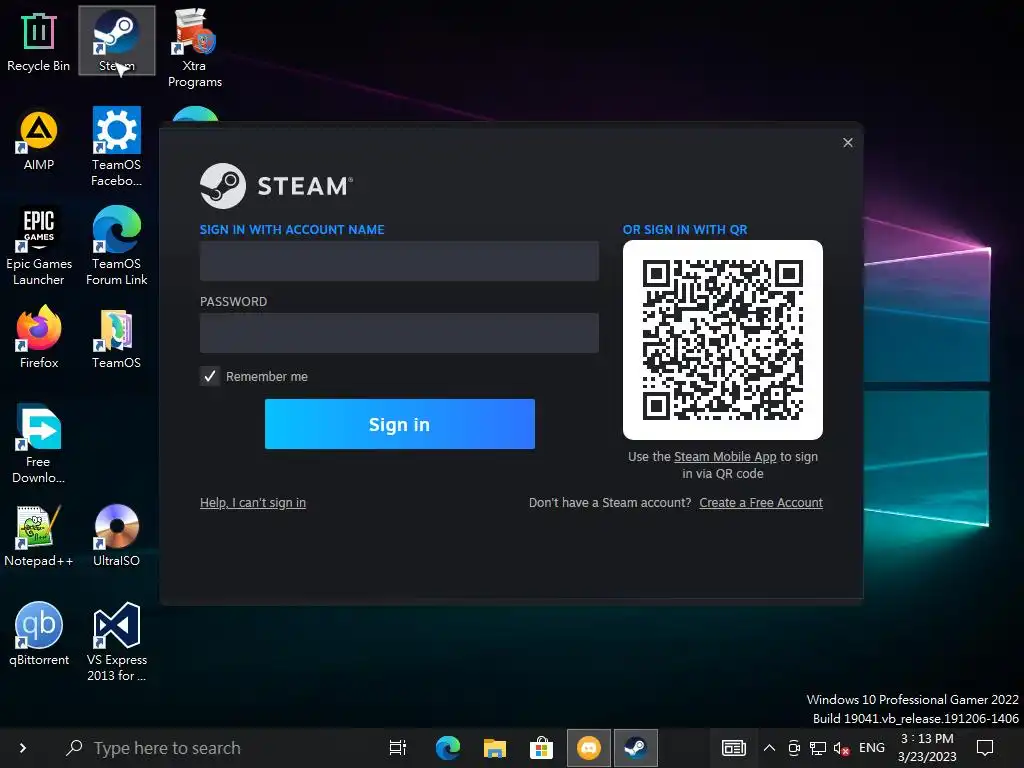
Task: Open the Steam Mobile App link
Action: click(725, 456)
